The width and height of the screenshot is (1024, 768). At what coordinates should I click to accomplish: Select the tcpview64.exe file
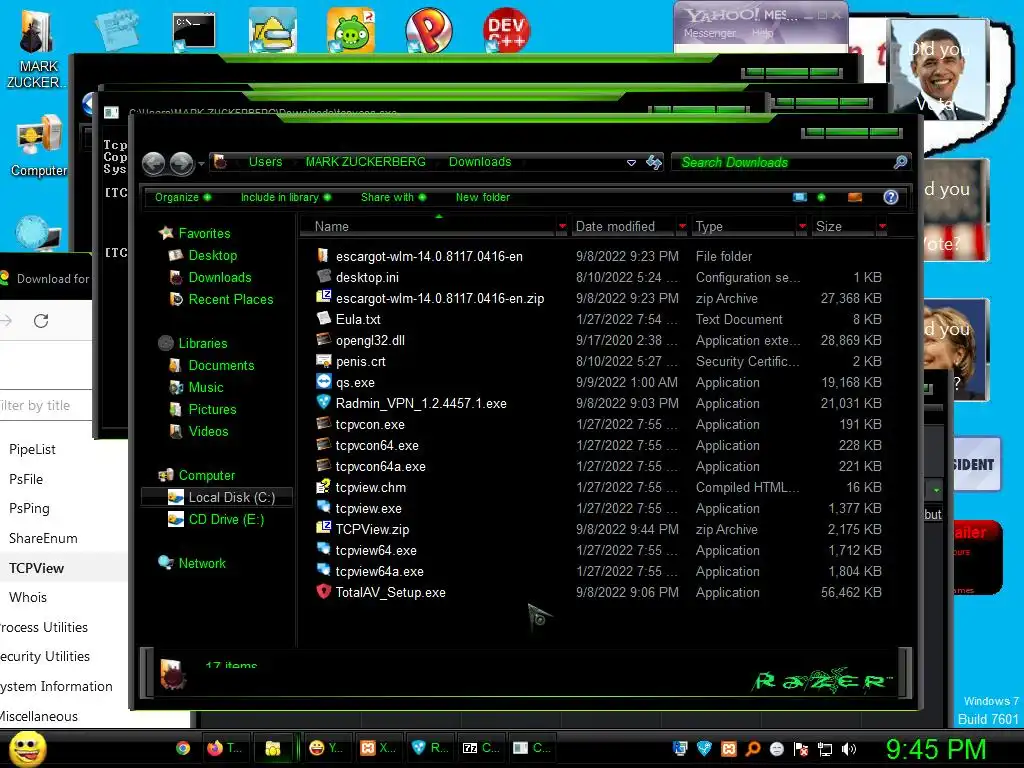(376, 551)
